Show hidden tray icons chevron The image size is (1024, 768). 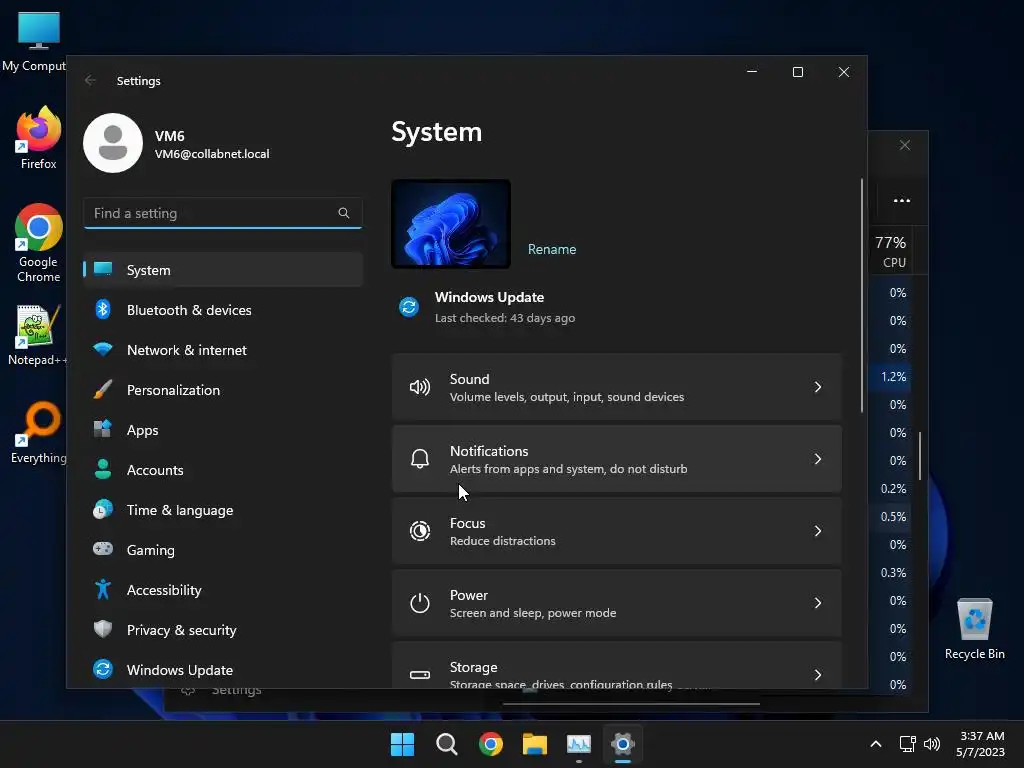click(x=876, y=744)
